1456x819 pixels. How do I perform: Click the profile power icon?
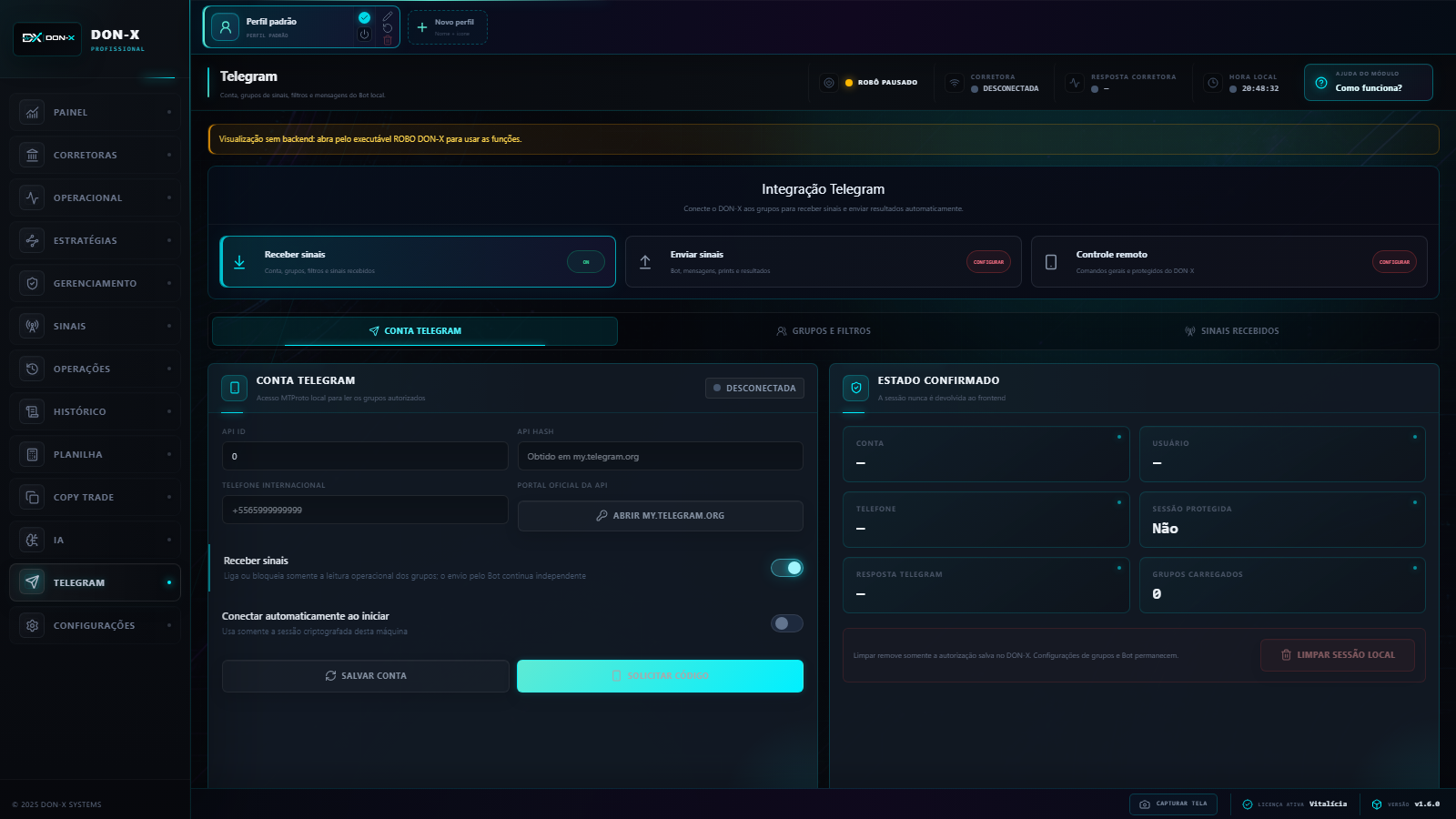pyautogui.click(x=364, y=35)
